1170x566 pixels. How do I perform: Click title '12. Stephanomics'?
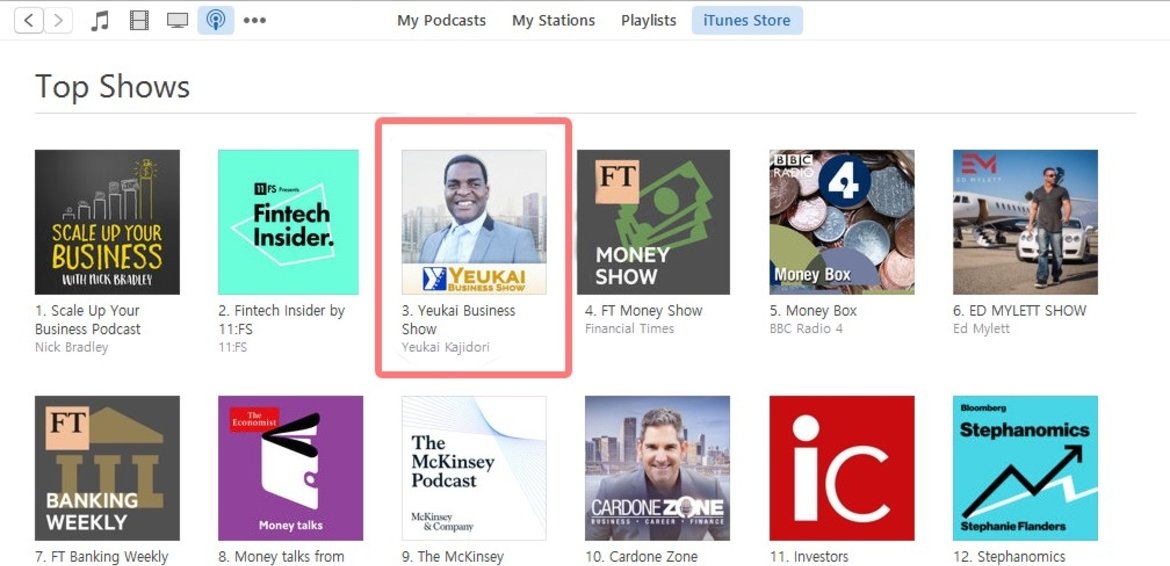(1009, 557)
